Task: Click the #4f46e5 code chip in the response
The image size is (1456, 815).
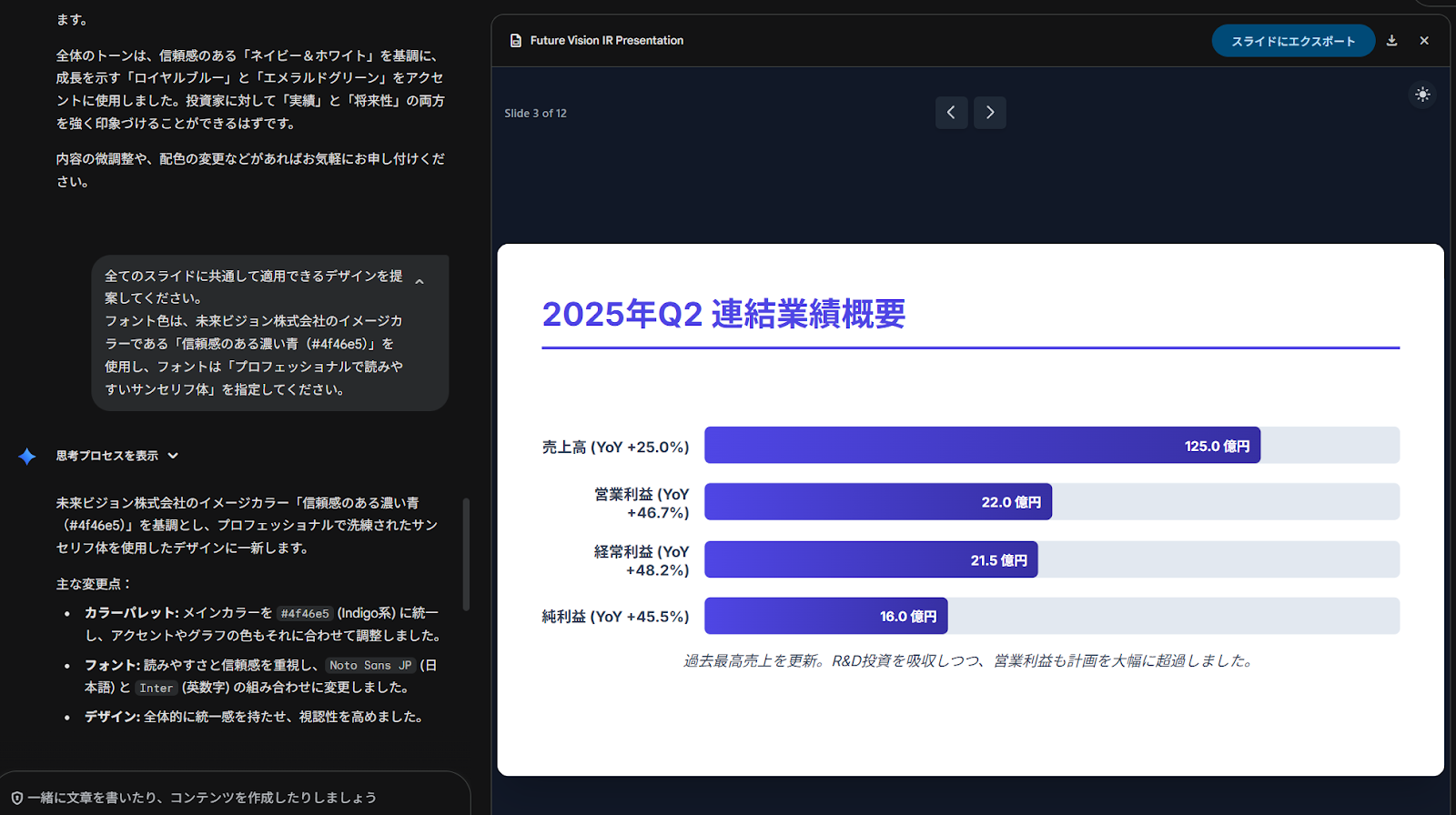Action: [305, 614]
